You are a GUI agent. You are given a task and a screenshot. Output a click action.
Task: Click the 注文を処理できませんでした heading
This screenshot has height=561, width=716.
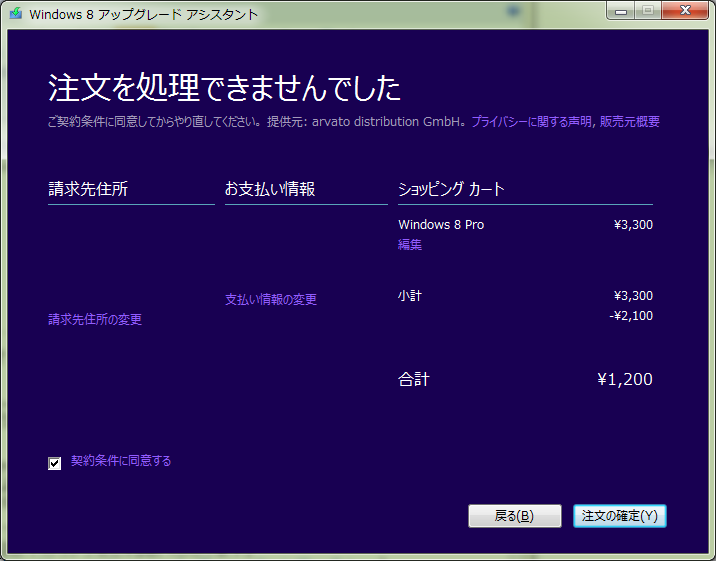point(225,88)
